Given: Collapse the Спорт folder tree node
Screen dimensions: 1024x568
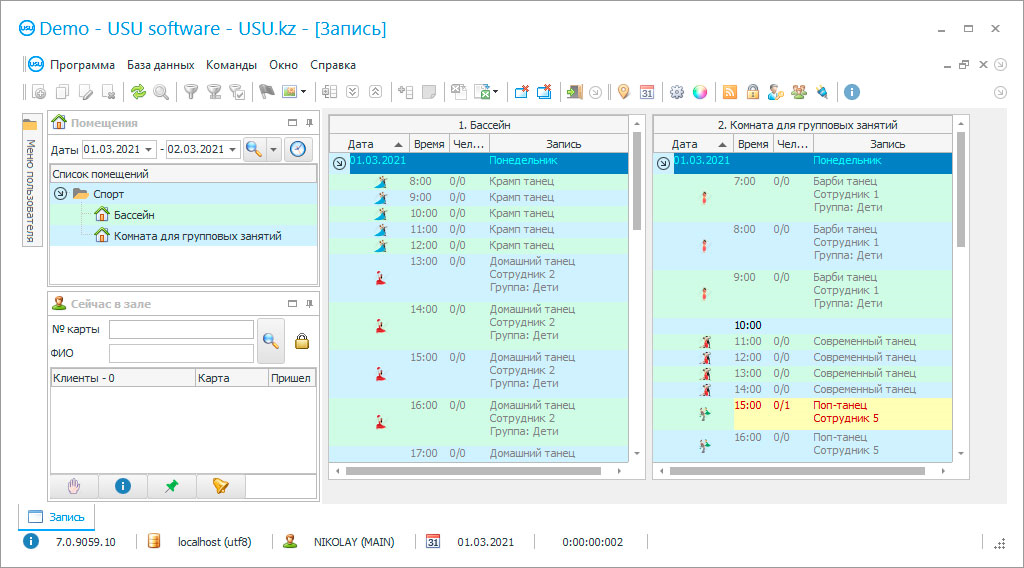Looking at the screenshot, I should click(x=60, y=194).
